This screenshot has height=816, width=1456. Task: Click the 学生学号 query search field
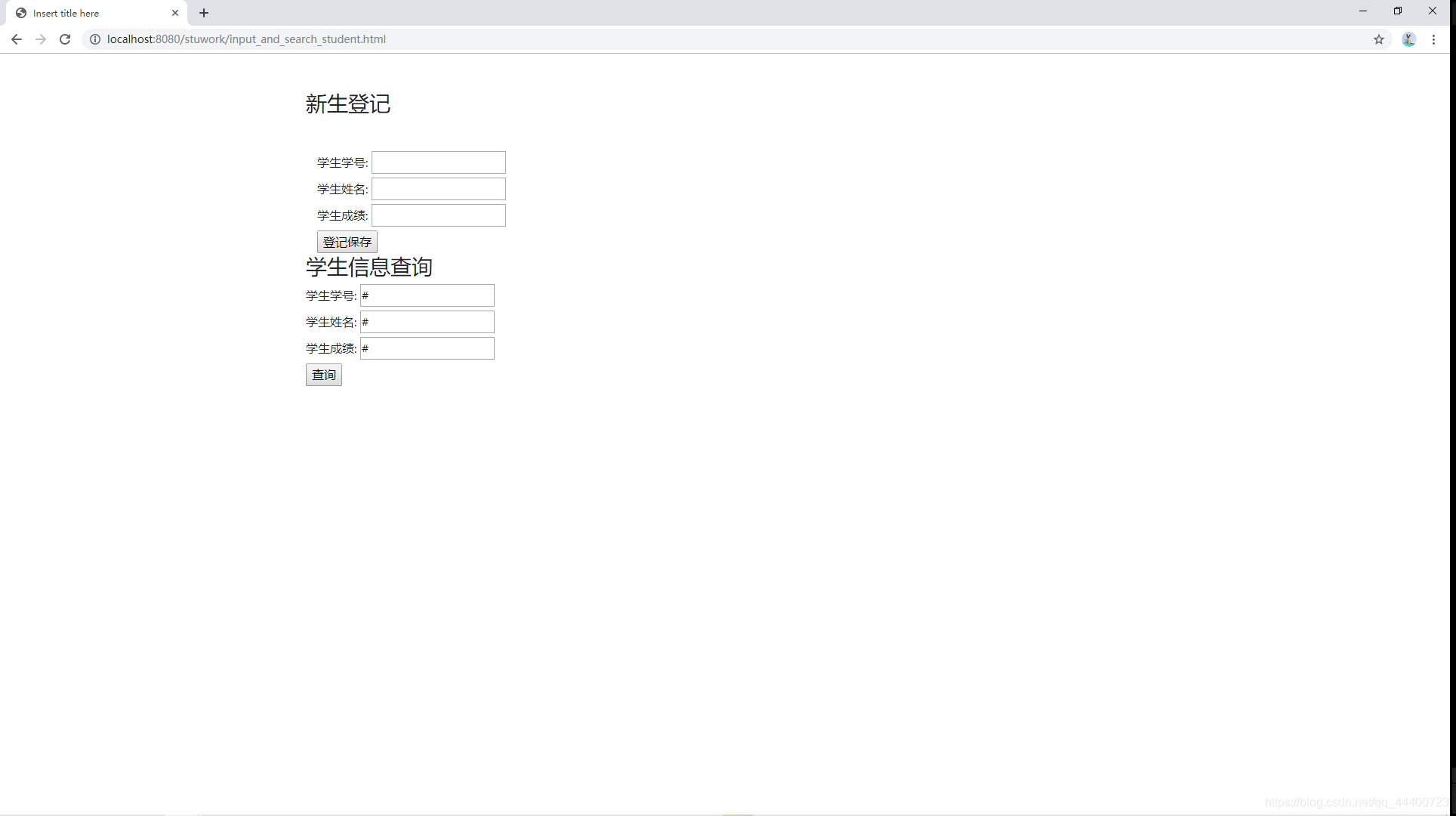coord(427,295)
